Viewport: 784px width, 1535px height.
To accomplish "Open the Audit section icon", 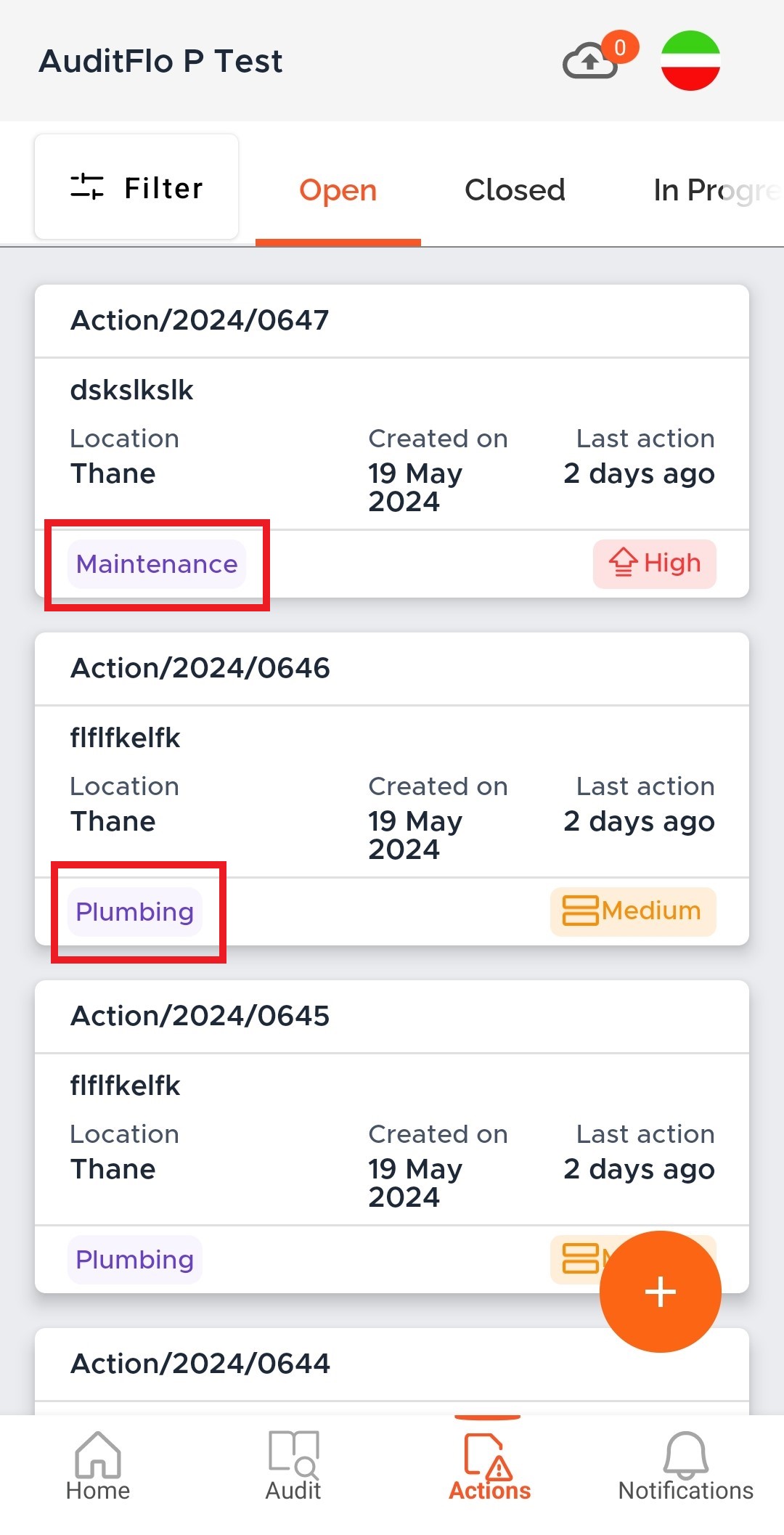I will click(x=293, y=1465).
